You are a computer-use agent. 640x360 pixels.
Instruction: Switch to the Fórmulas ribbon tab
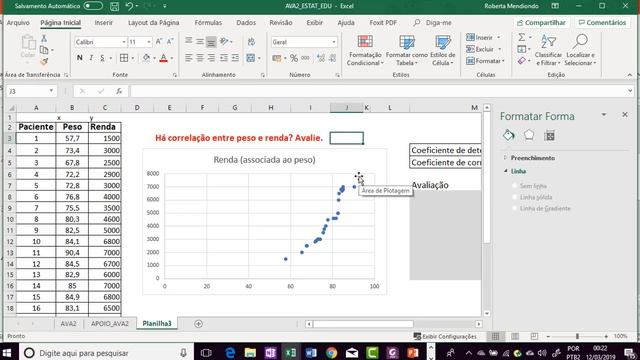click(x=208, y=23)
